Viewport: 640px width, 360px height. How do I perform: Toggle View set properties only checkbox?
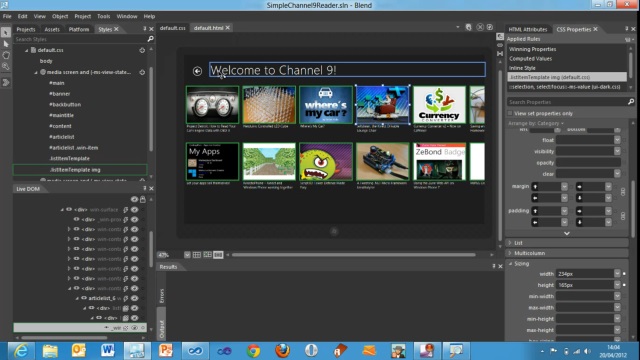click(510, 113)
